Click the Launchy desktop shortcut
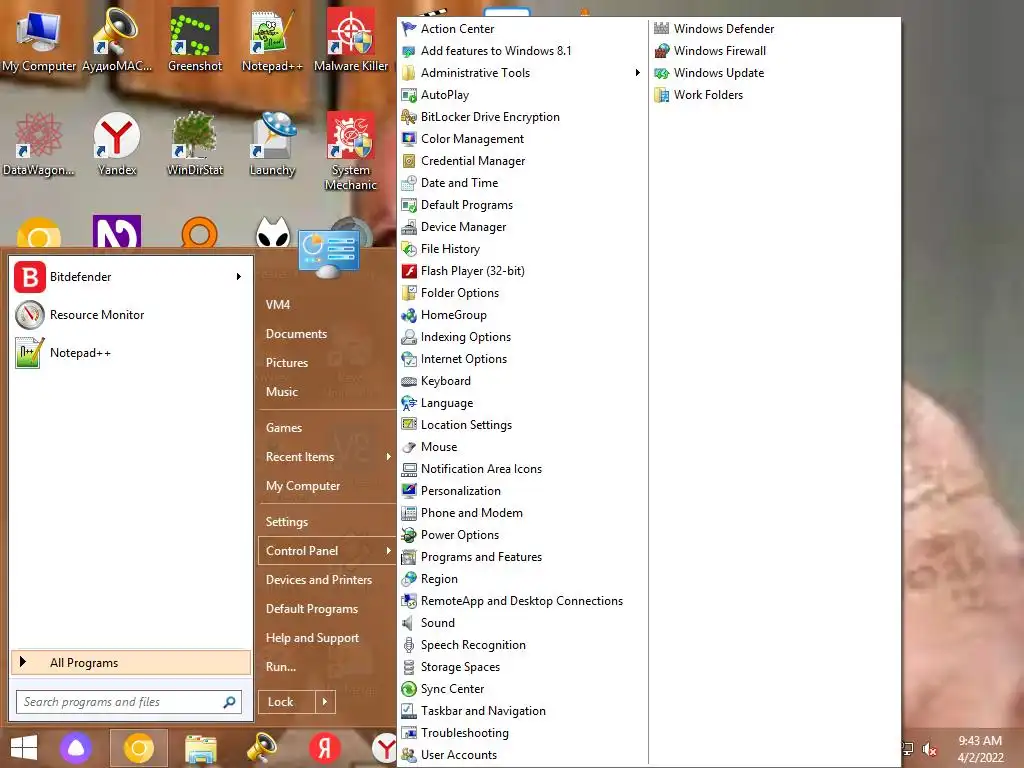The height and width of the screenshot is (768, 1024). [x=272, y=144]
